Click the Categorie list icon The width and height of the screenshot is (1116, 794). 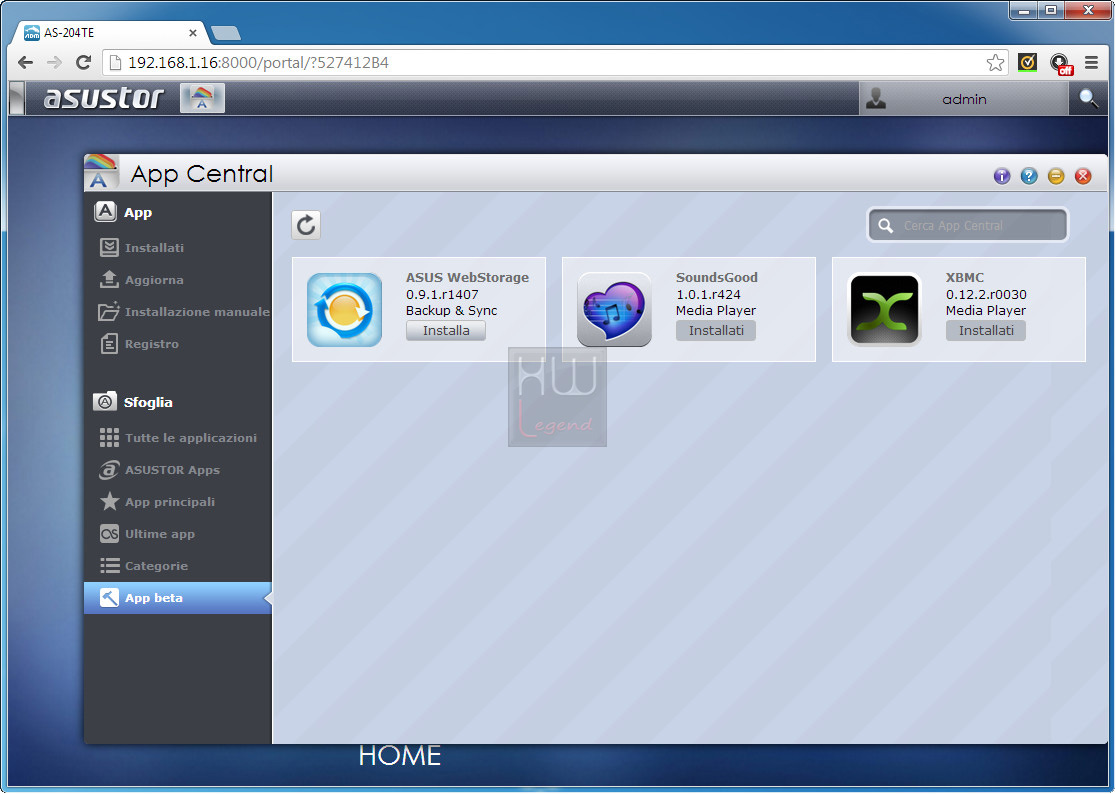pos(109,566)
